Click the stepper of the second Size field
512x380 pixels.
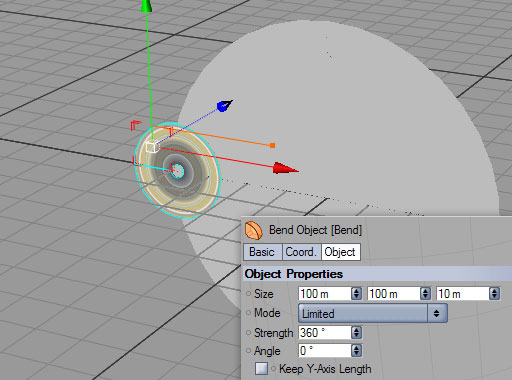point(425,294)
